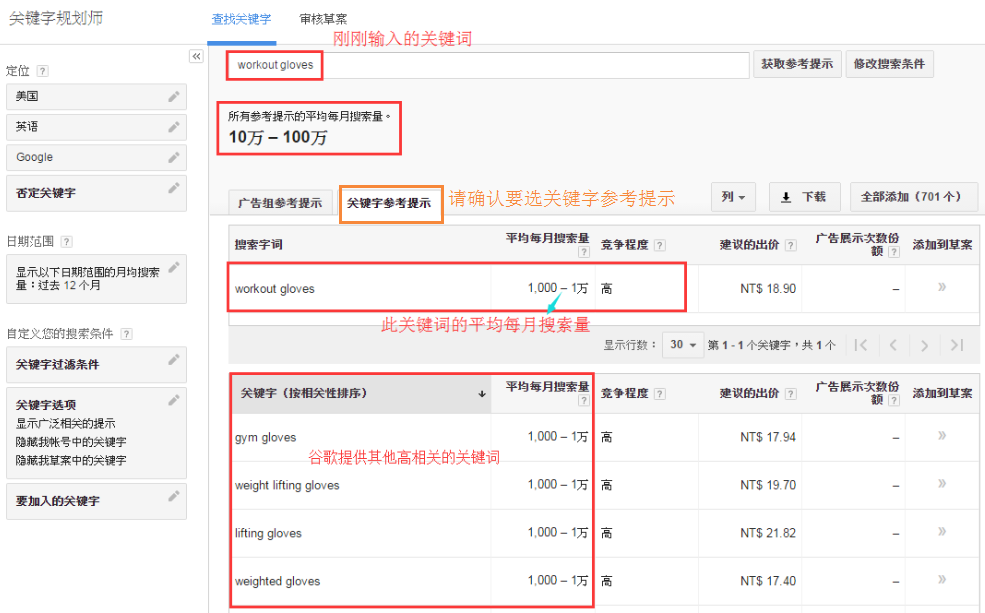Open 要加入的关键字 setting box
The width and height of the screenshot is (985, 613).
tap(96, 501)
